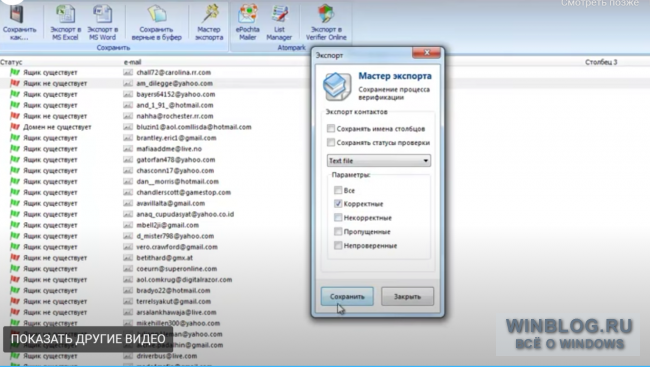The height and width of the screenshot is (367, 650).
Task: Check the 'Непроверенные' checkbox
Action: click(x=338, y=245)
